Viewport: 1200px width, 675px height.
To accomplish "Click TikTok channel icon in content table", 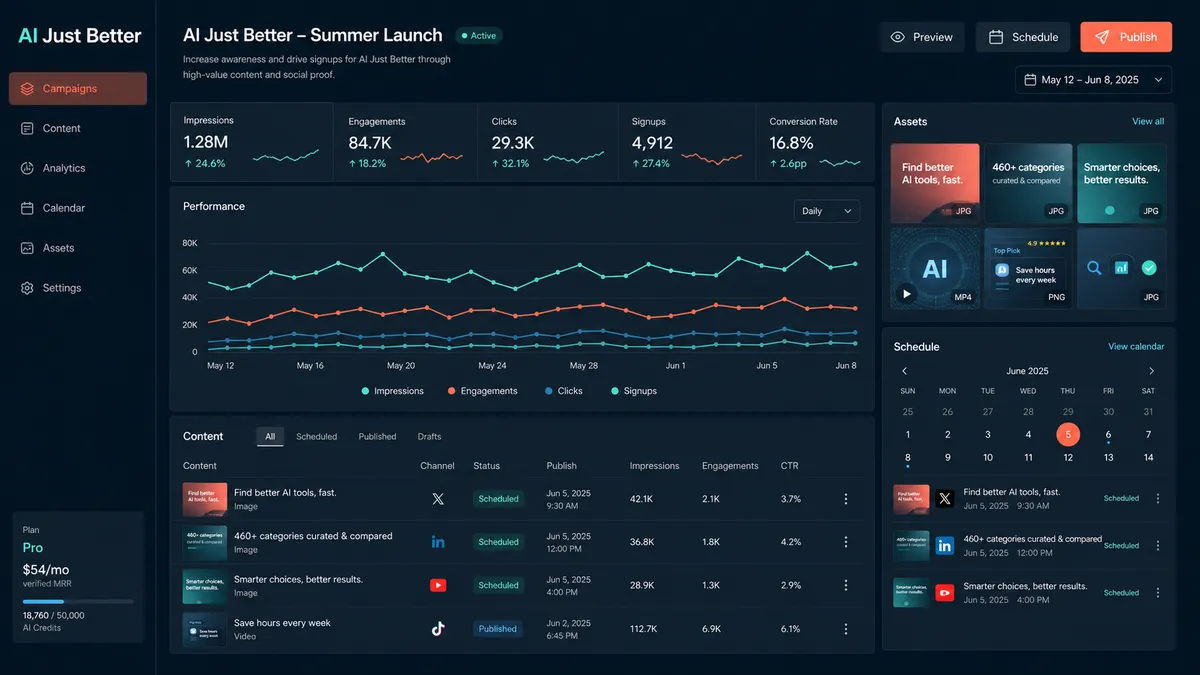I will click(x=437, y=629).
